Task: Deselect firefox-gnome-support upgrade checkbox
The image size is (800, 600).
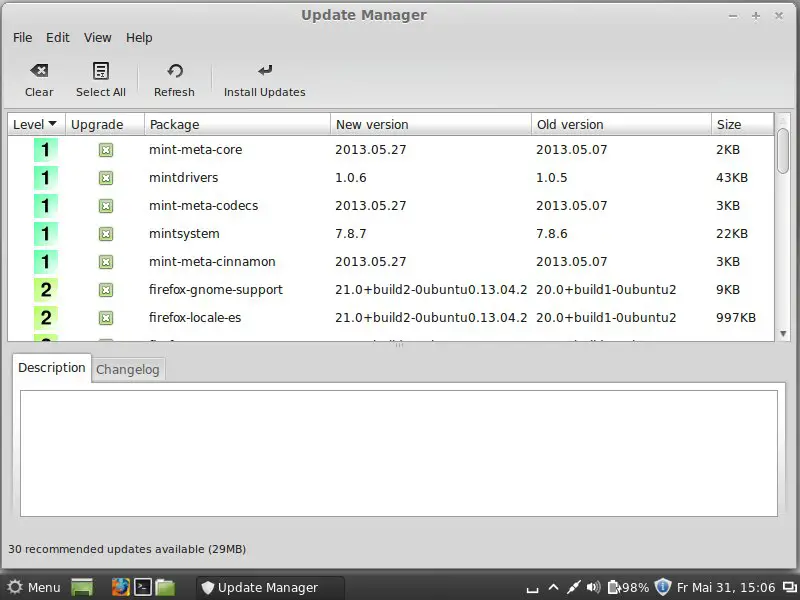Action: (106, 290)
